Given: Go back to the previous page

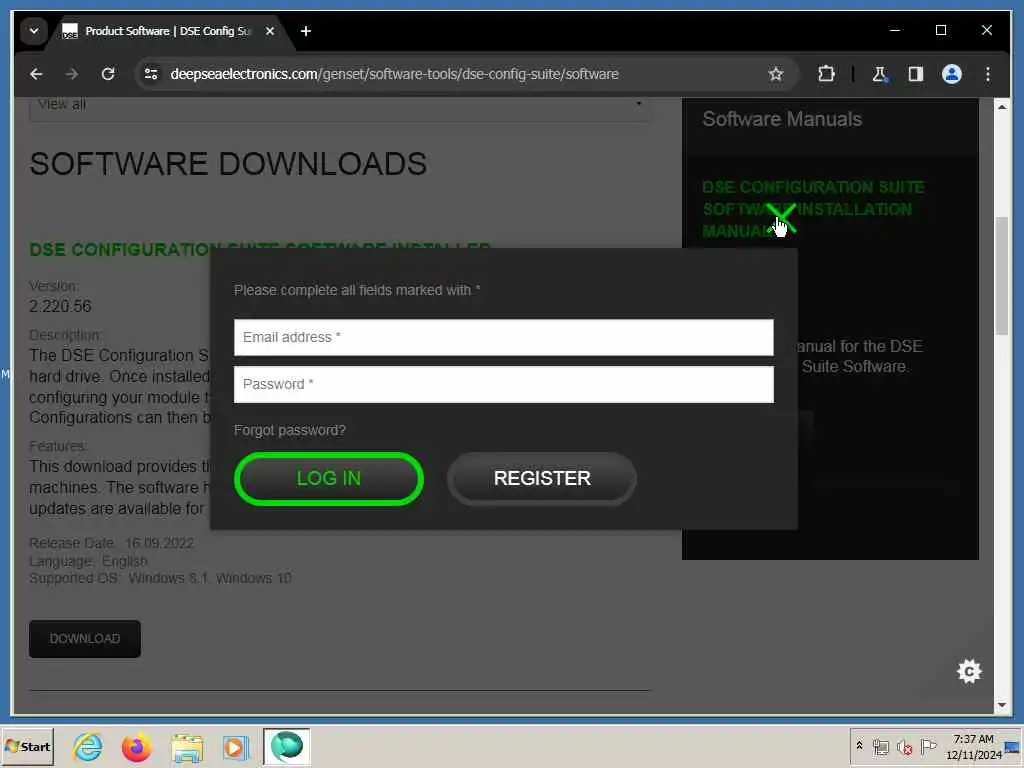Looking at the screenshot, I should [x=36, y=74].
